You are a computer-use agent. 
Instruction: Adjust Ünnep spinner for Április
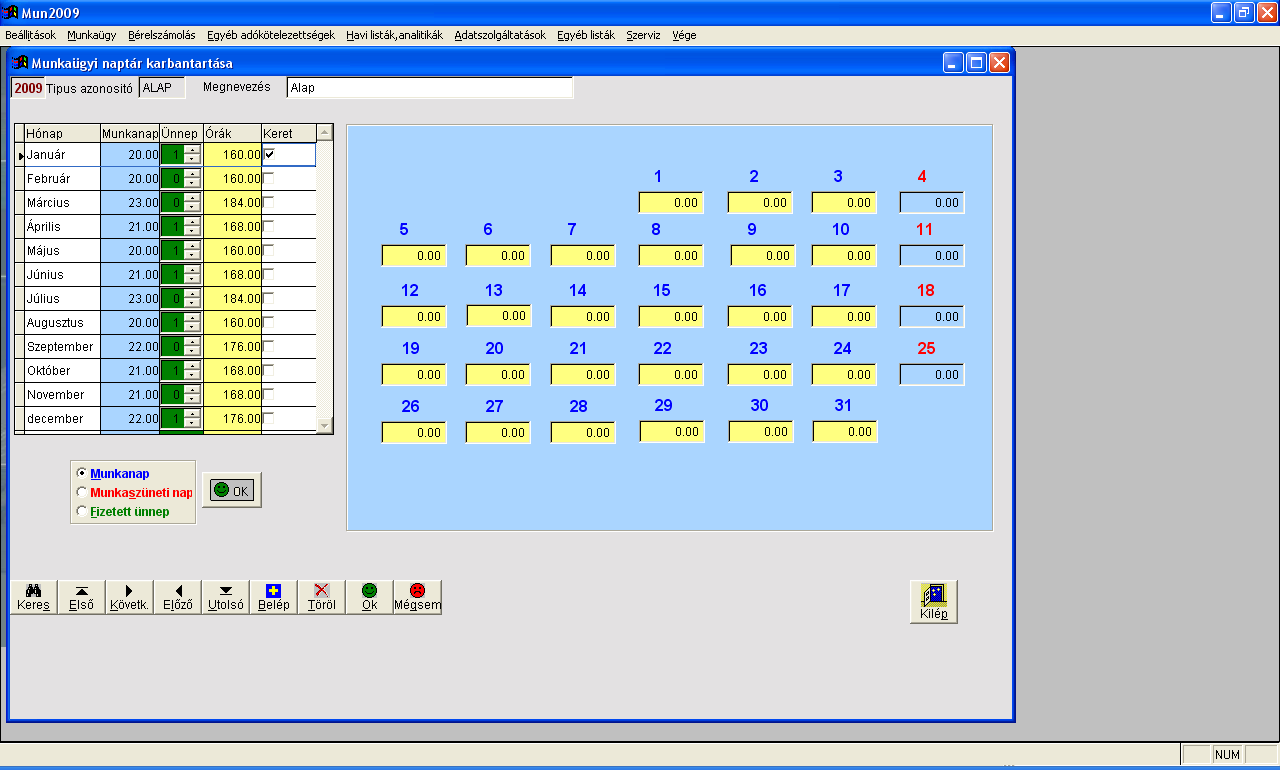(x=192, y=227)
